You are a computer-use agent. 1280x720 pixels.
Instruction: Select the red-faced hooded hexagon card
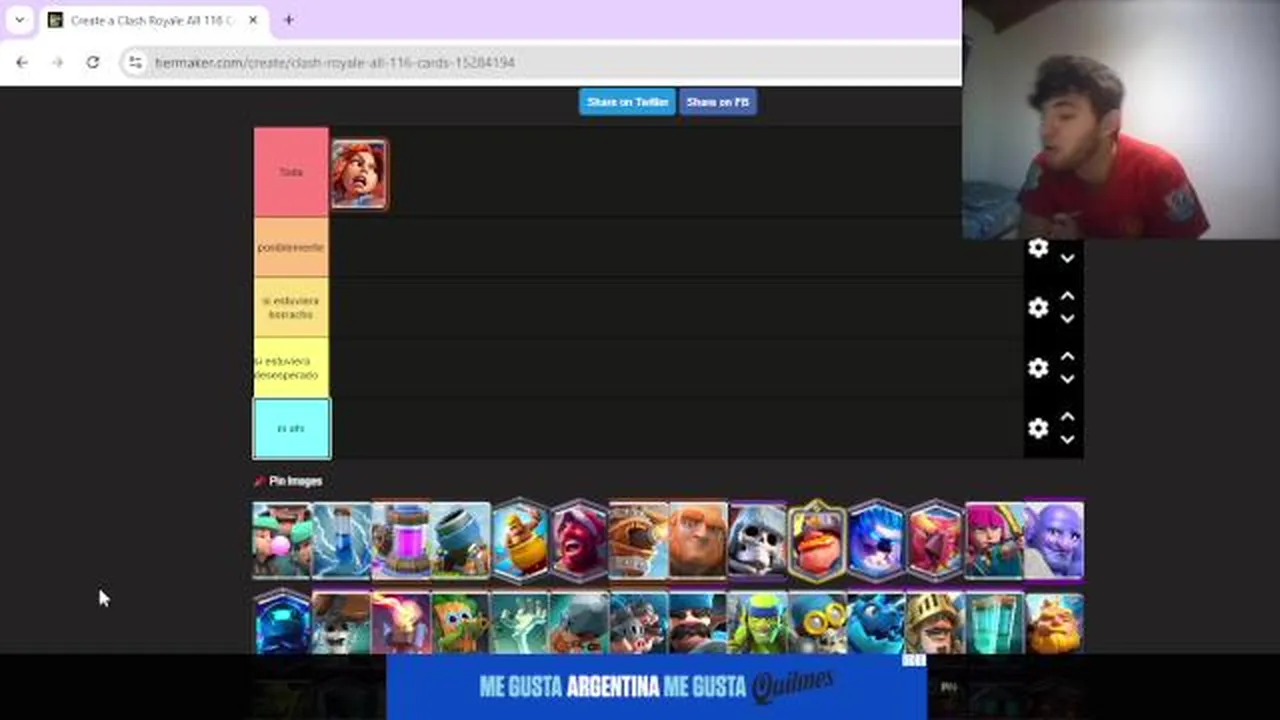[579, 540]
